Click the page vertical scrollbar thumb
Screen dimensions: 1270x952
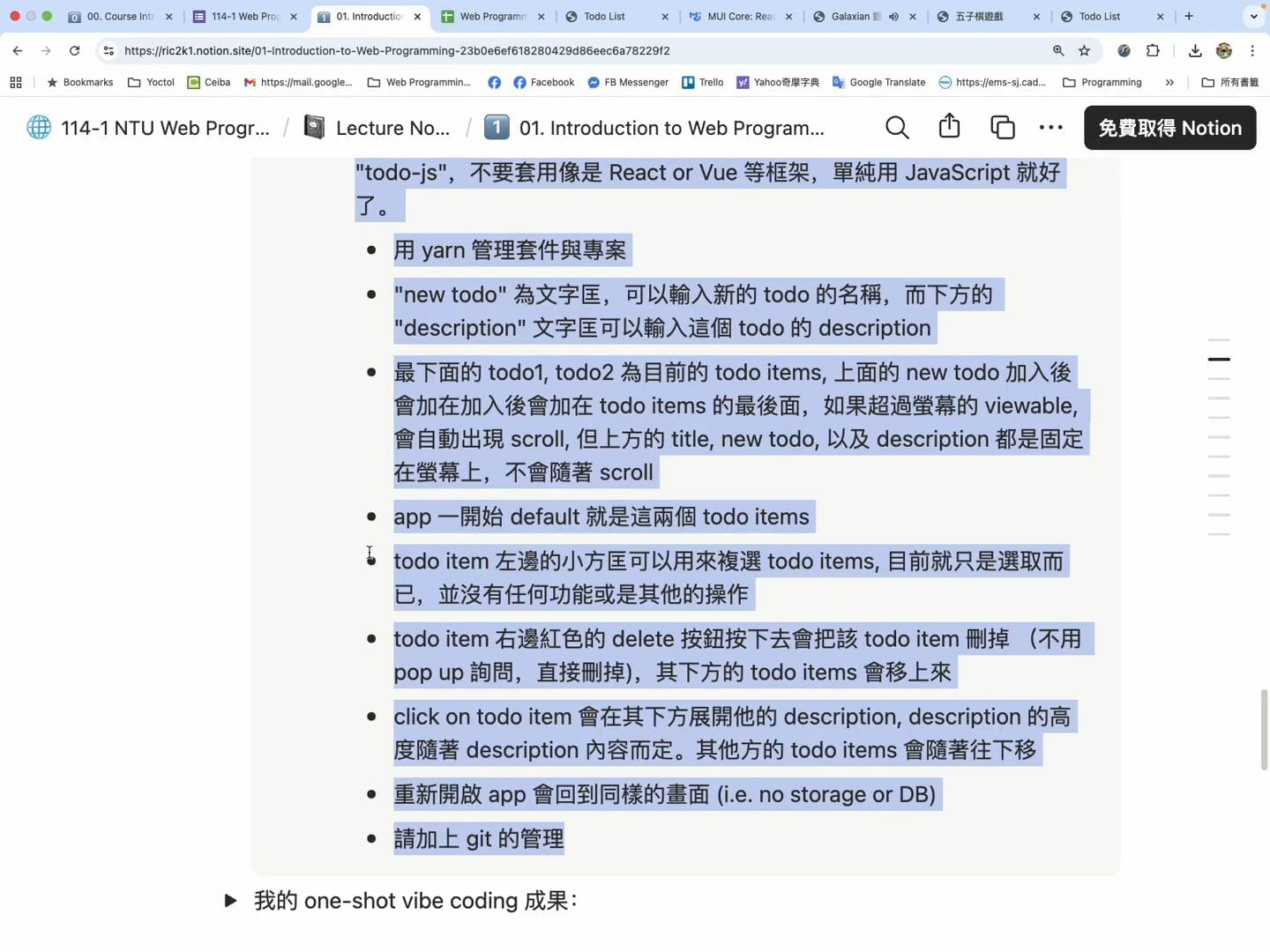[x=1264, y=730]
